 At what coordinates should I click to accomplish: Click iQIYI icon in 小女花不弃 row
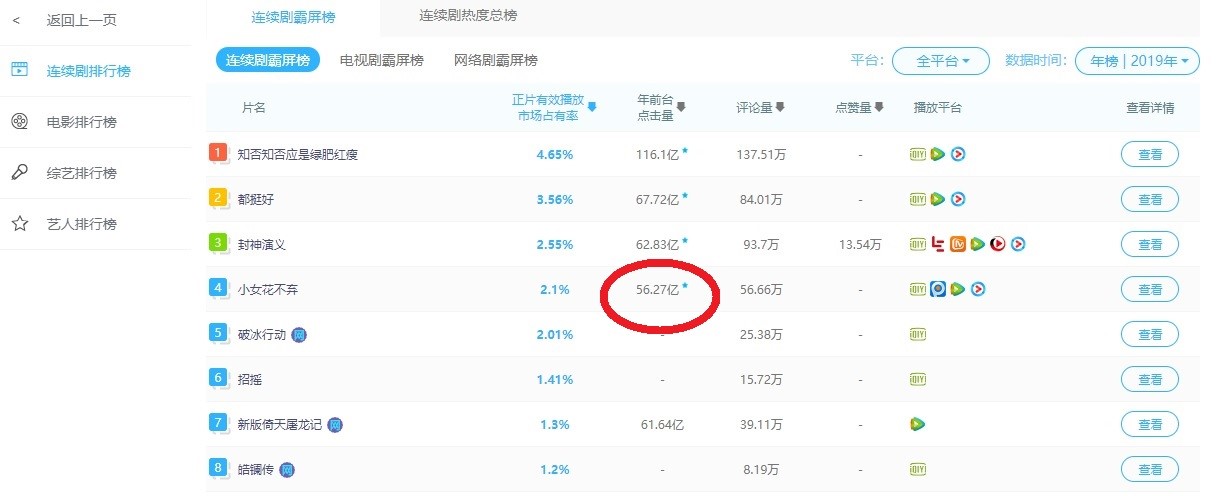tap(918, 289)
